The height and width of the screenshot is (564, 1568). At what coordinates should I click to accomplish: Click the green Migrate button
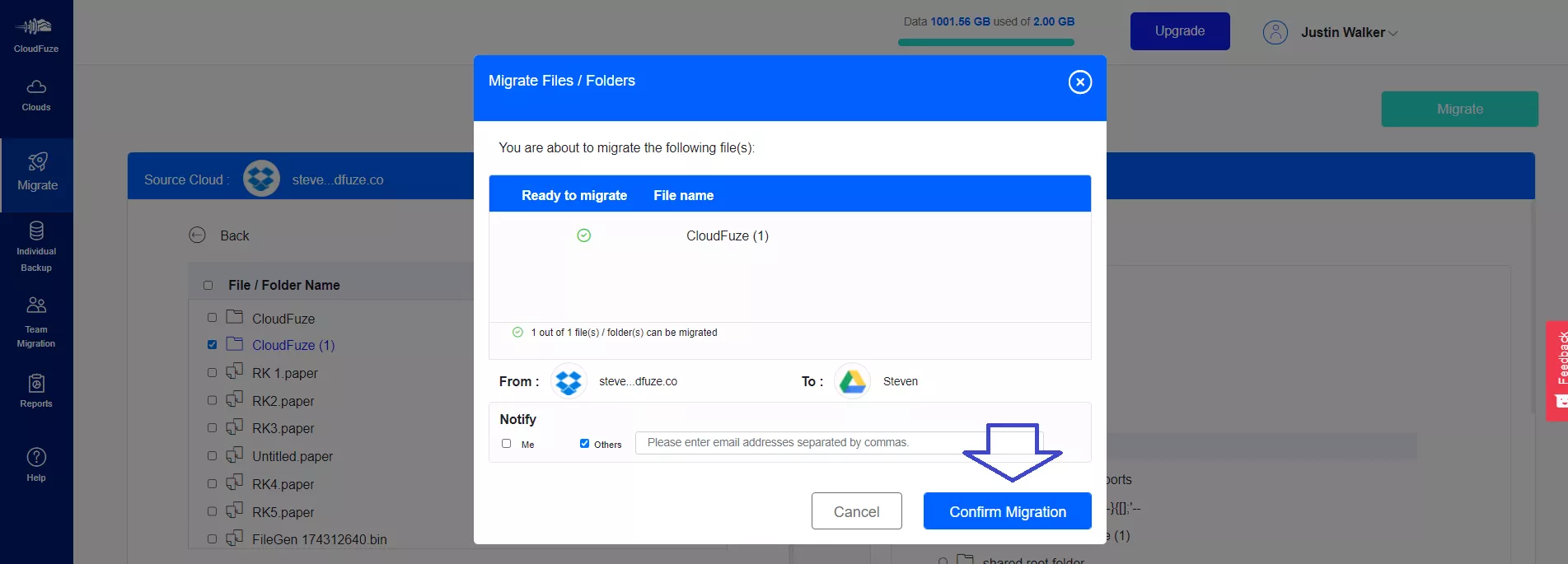[x=1459, y=109]
